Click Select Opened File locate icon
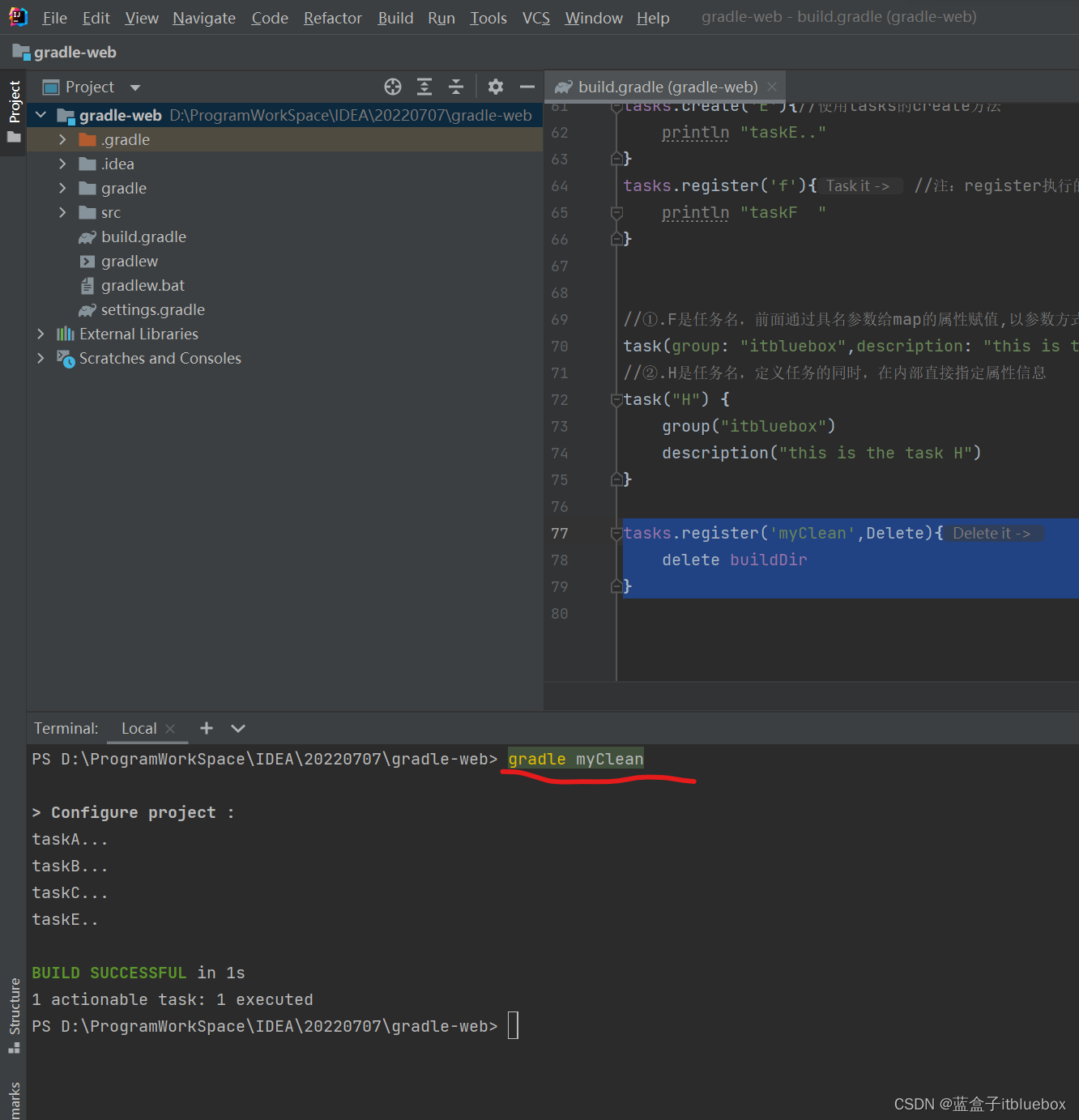 point(393,87)
